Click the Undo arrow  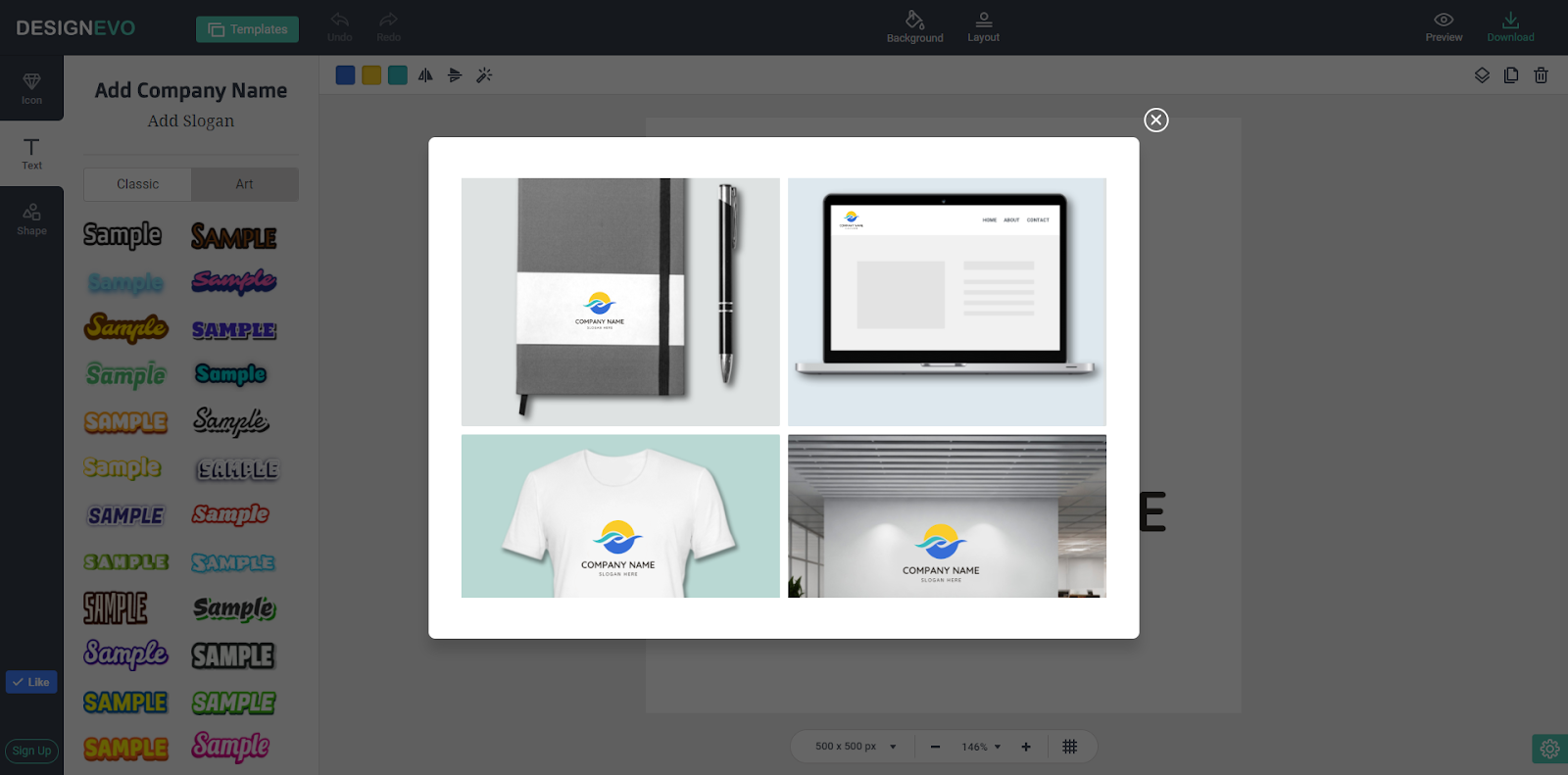point(340,26)
